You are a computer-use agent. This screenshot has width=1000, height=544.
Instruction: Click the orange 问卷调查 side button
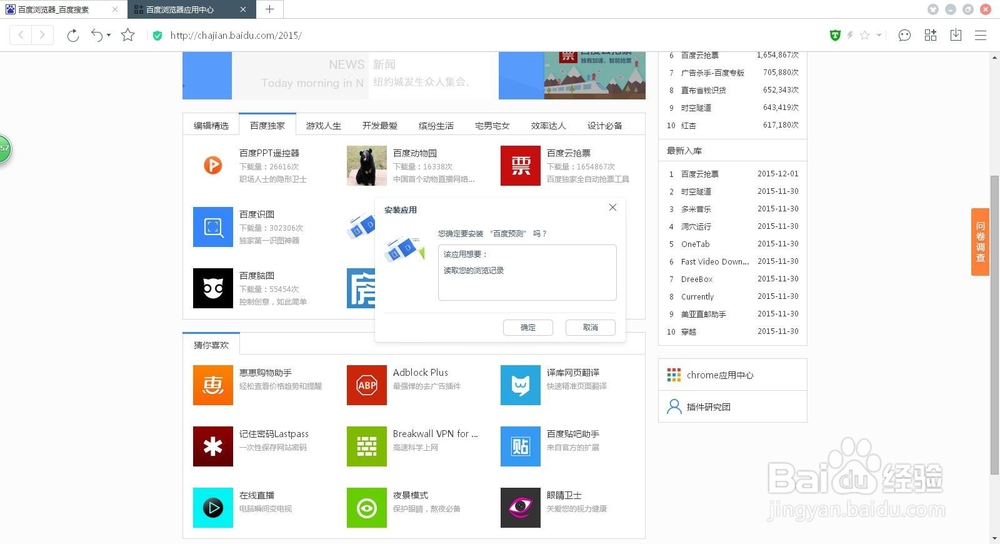pos(980,242)
